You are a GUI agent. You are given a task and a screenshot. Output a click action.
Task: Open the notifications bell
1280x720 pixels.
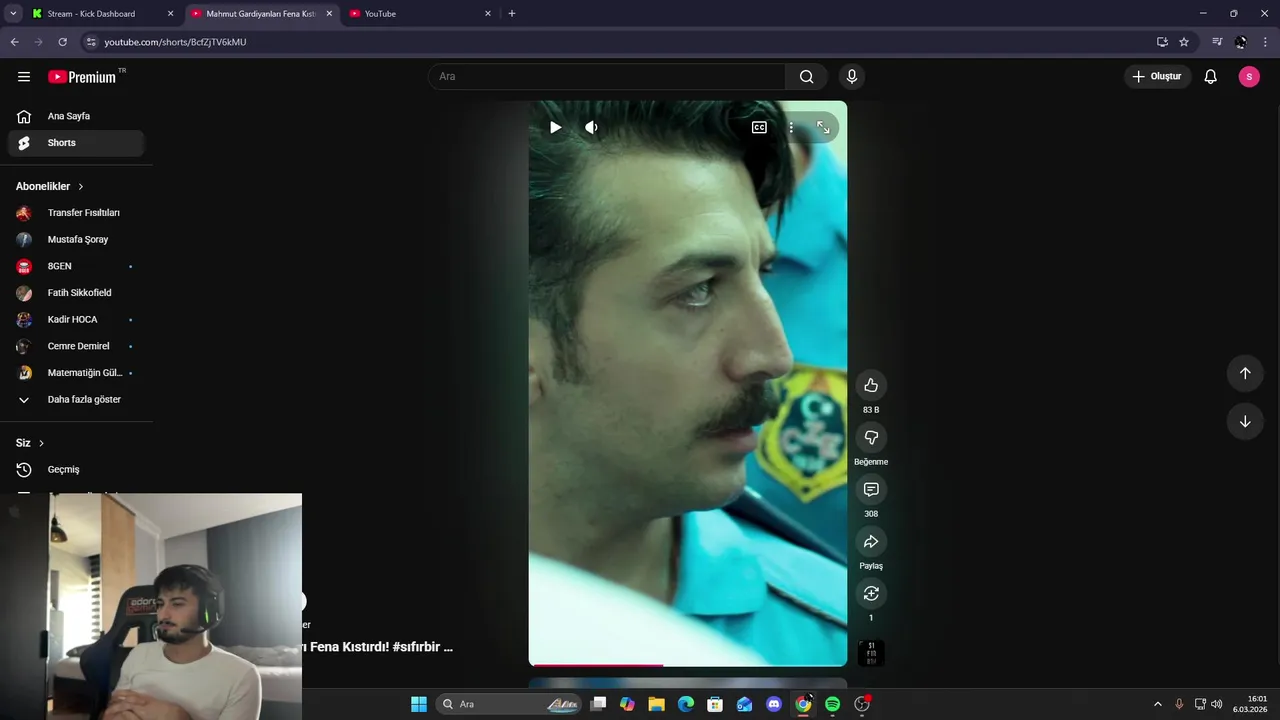(x=1210, y=76)
